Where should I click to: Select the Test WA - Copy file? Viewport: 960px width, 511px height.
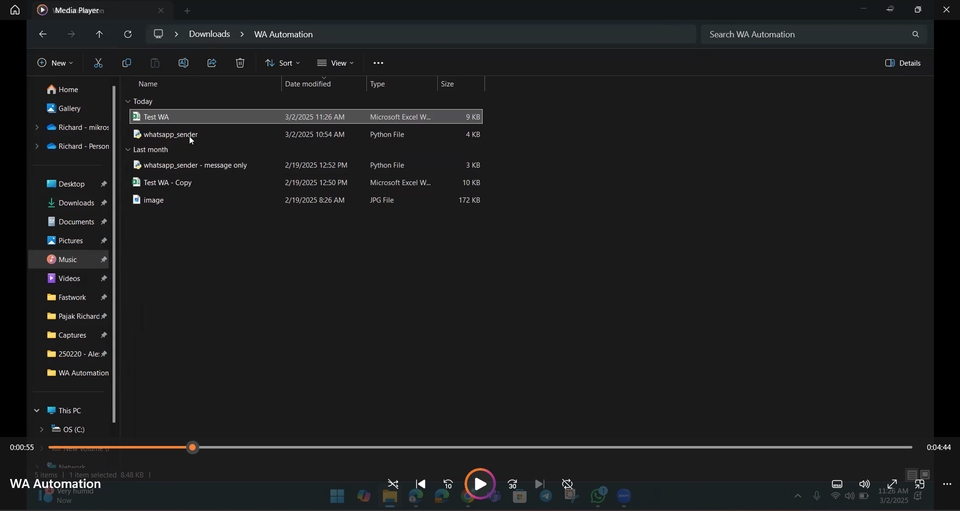point(306,182)
